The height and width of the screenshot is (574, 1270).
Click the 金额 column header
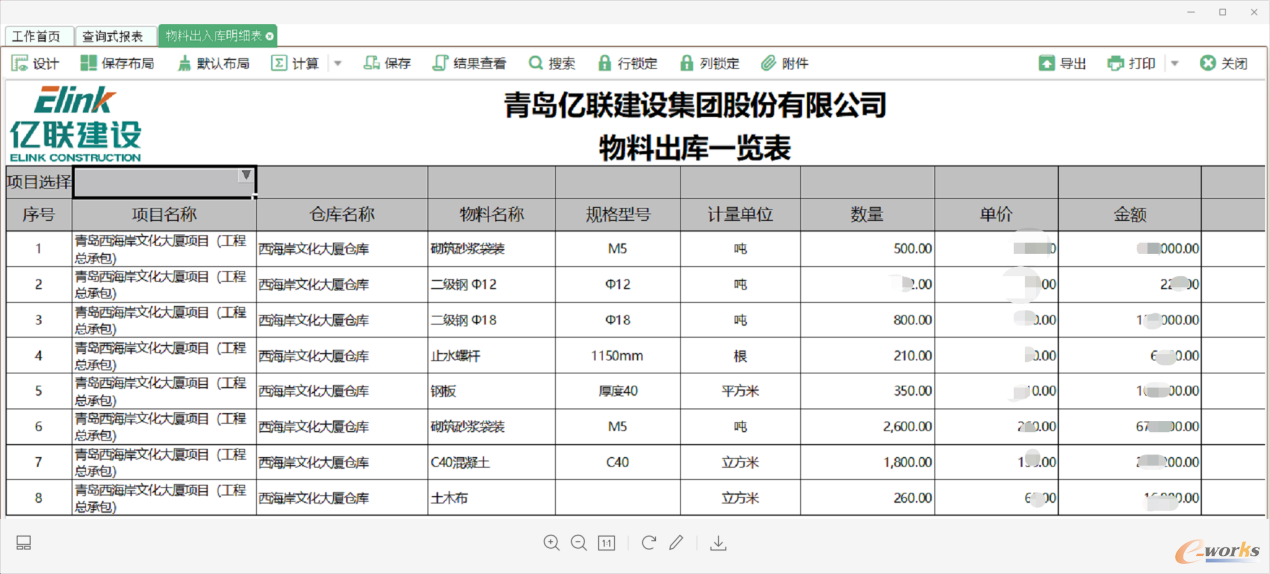(1130, 215)
